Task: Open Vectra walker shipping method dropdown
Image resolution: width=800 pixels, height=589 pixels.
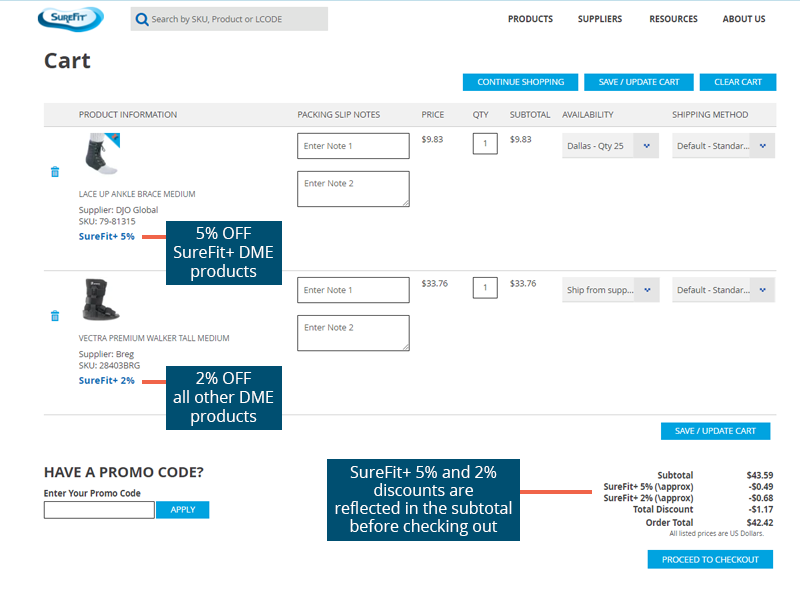Action: (x=723, y=290)
